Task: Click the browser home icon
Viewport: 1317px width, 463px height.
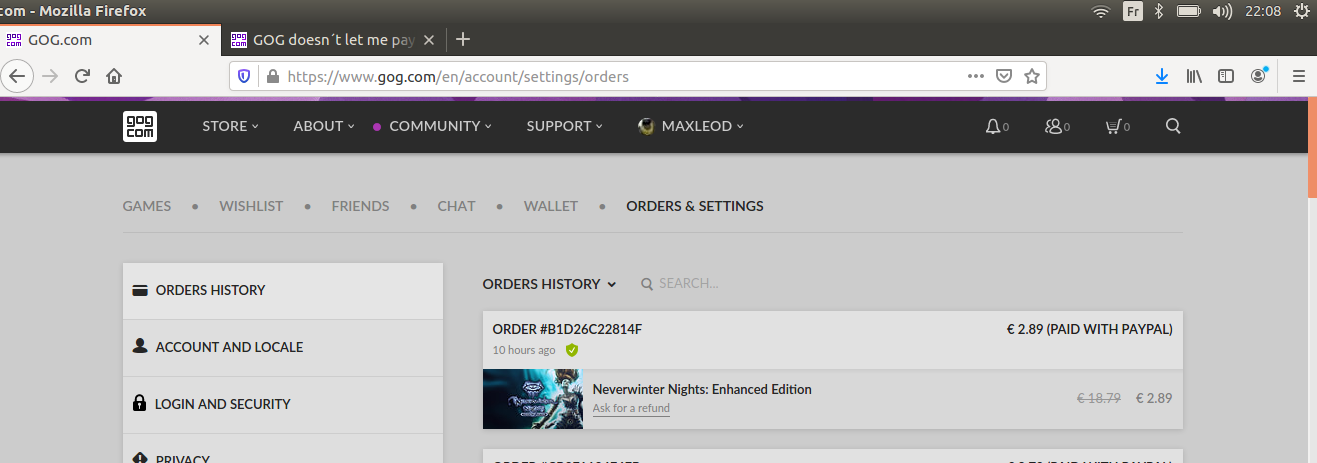Action: [x=114, y=76]
